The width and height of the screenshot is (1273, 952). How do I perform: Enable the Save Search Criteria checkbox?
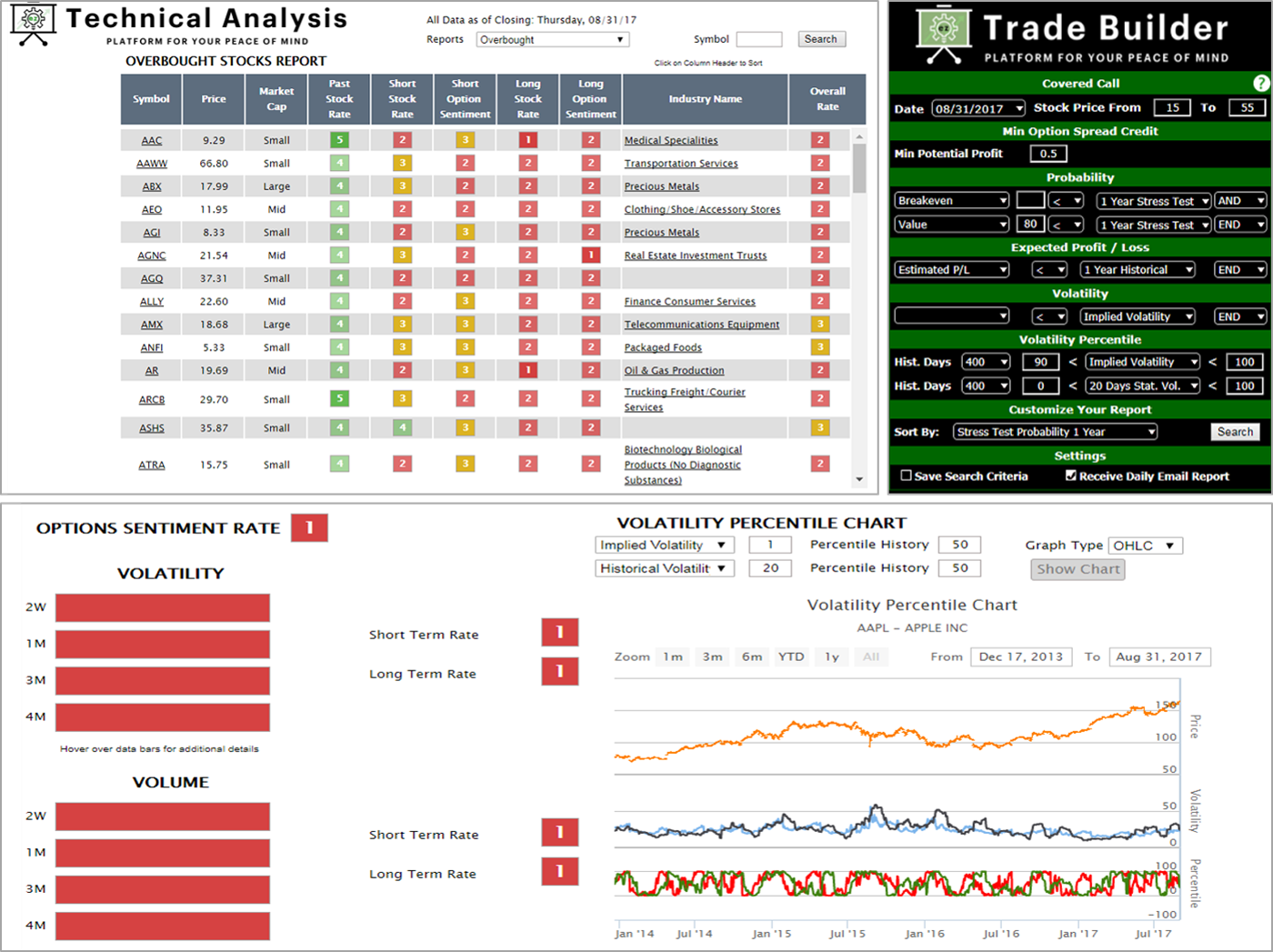(x=906, y=476)
